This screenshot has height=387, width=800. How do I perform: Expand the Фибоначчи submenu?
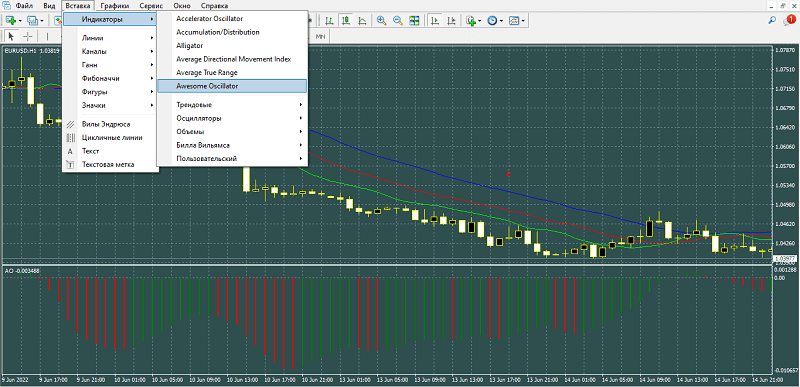tap(110, 79)
